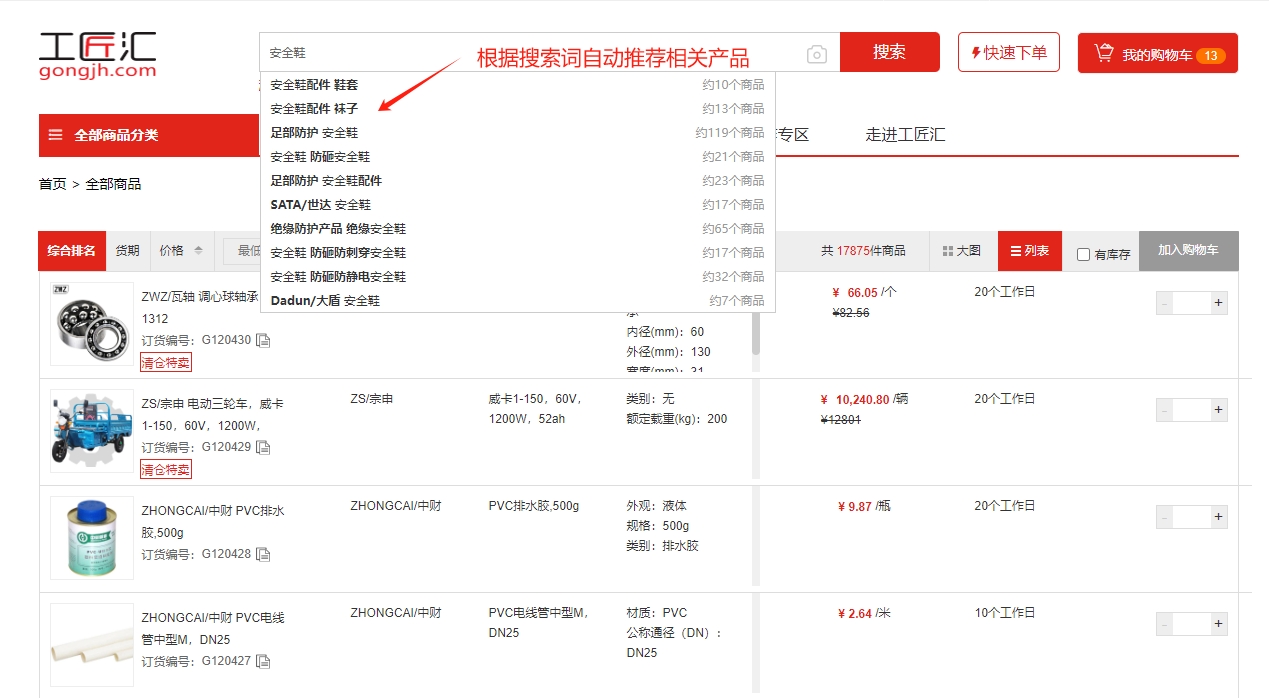The image size is (1269, 698).
Task: Copy order number G120428 icon
Action: [263, 554]
